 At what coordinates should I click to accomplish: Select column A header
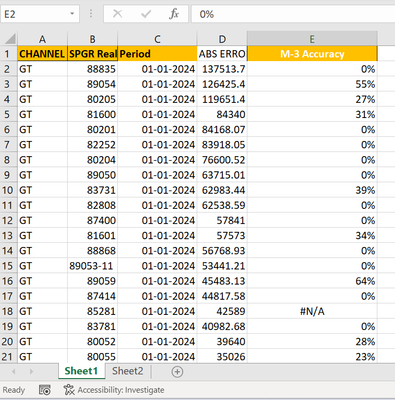42,39
